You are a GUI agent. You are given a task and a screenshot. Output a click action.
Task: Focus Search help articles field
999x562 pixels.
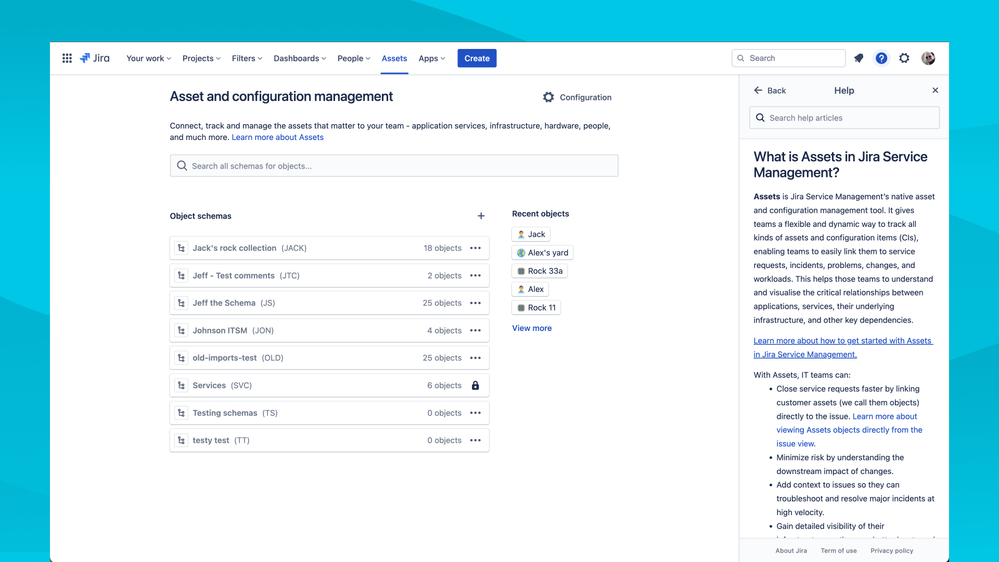(844, 118)
